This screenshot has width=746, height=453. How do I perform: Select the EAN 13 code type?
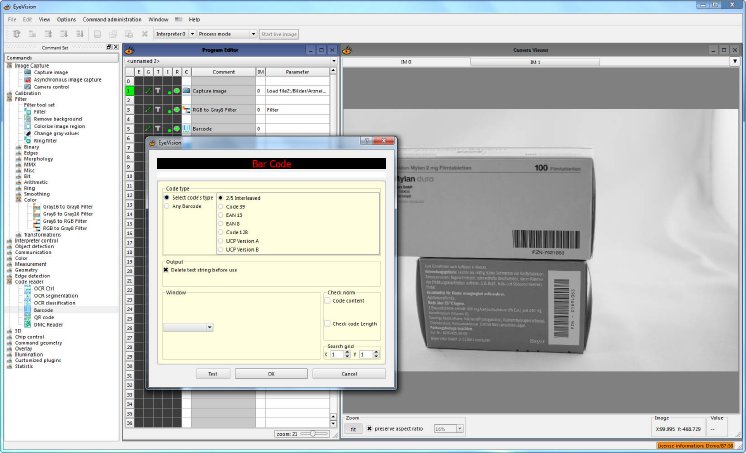221,215
